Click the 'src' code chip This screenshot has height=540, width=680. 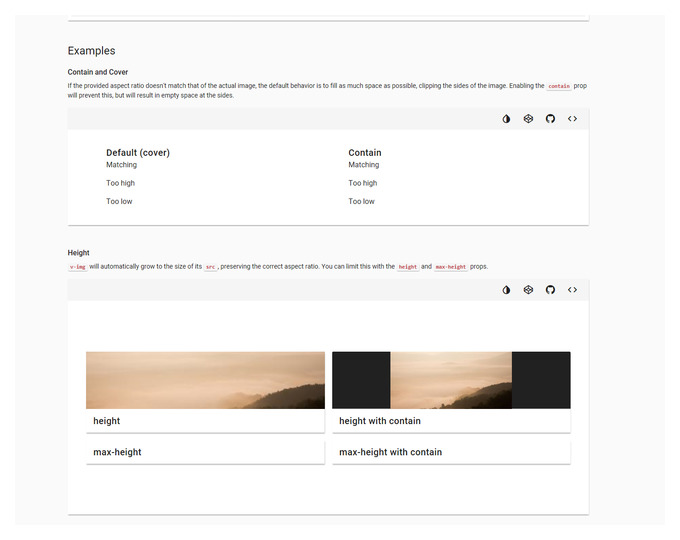pyautogui.click(x=210, y=267)
